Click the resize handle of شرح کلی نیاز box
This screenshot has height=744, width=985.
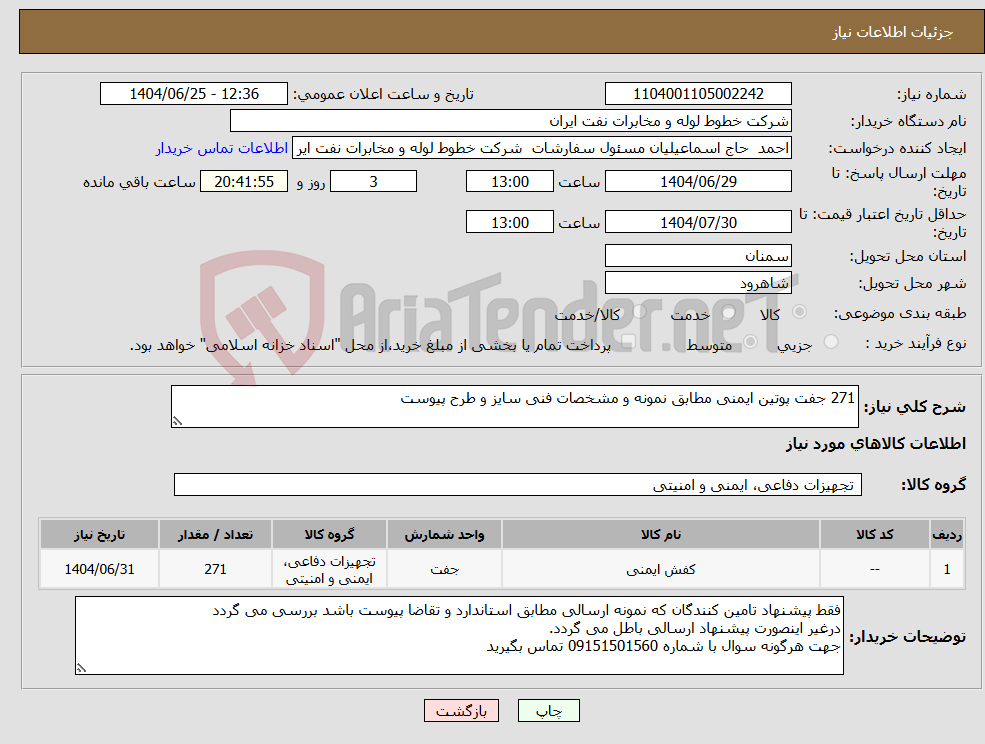[177, 421]
